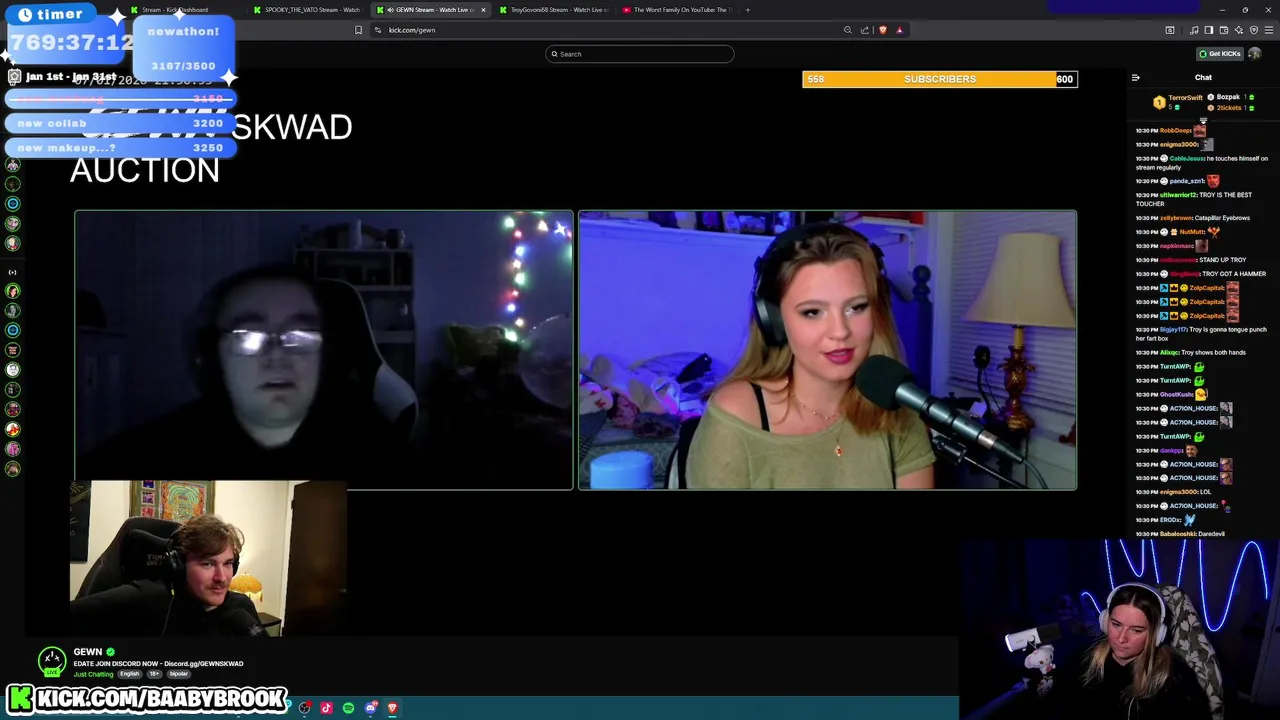Close the GEWN Stream tab

coord(483,10)
